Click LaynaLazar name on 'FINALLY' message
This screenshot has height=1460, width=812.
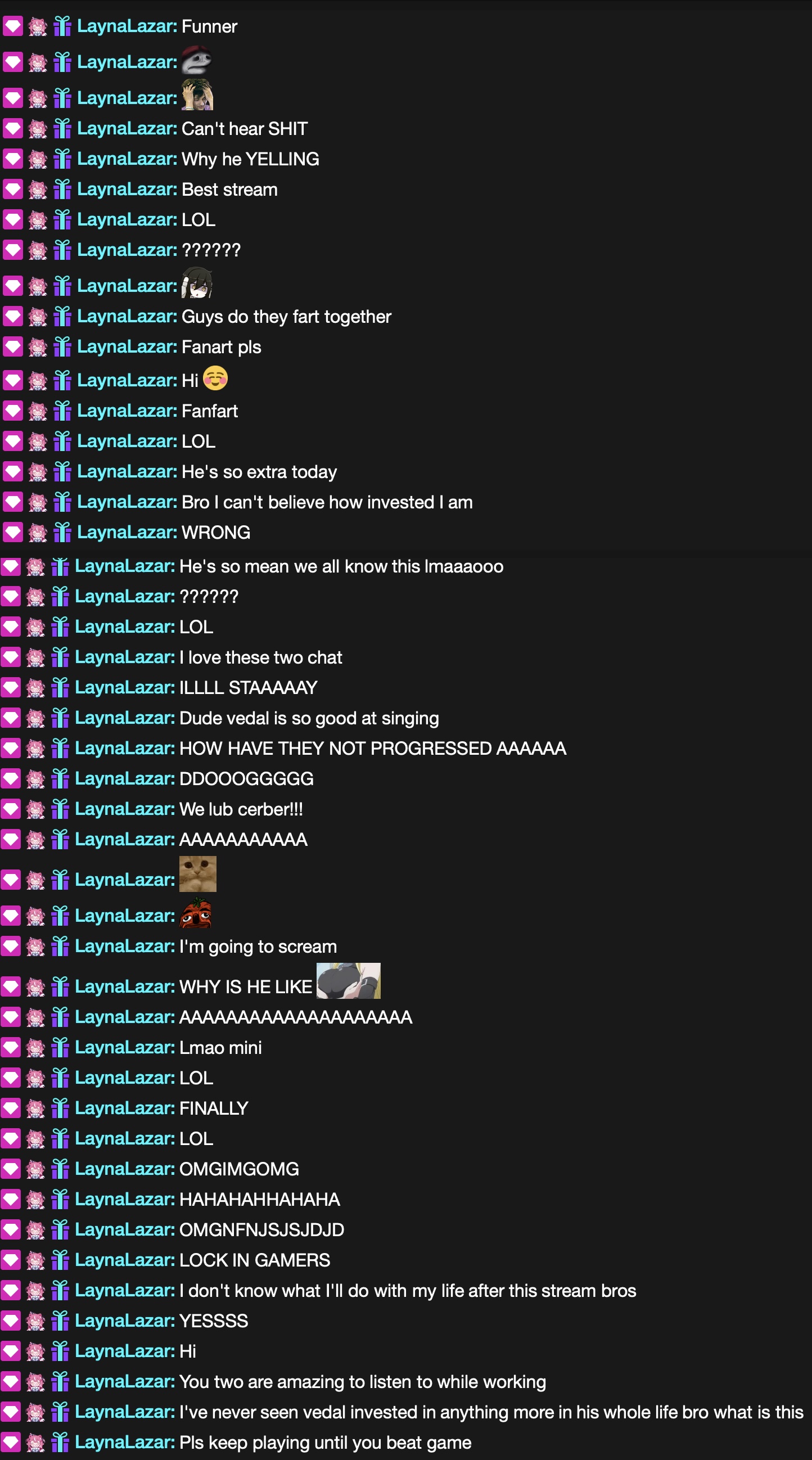[125, 1107]
